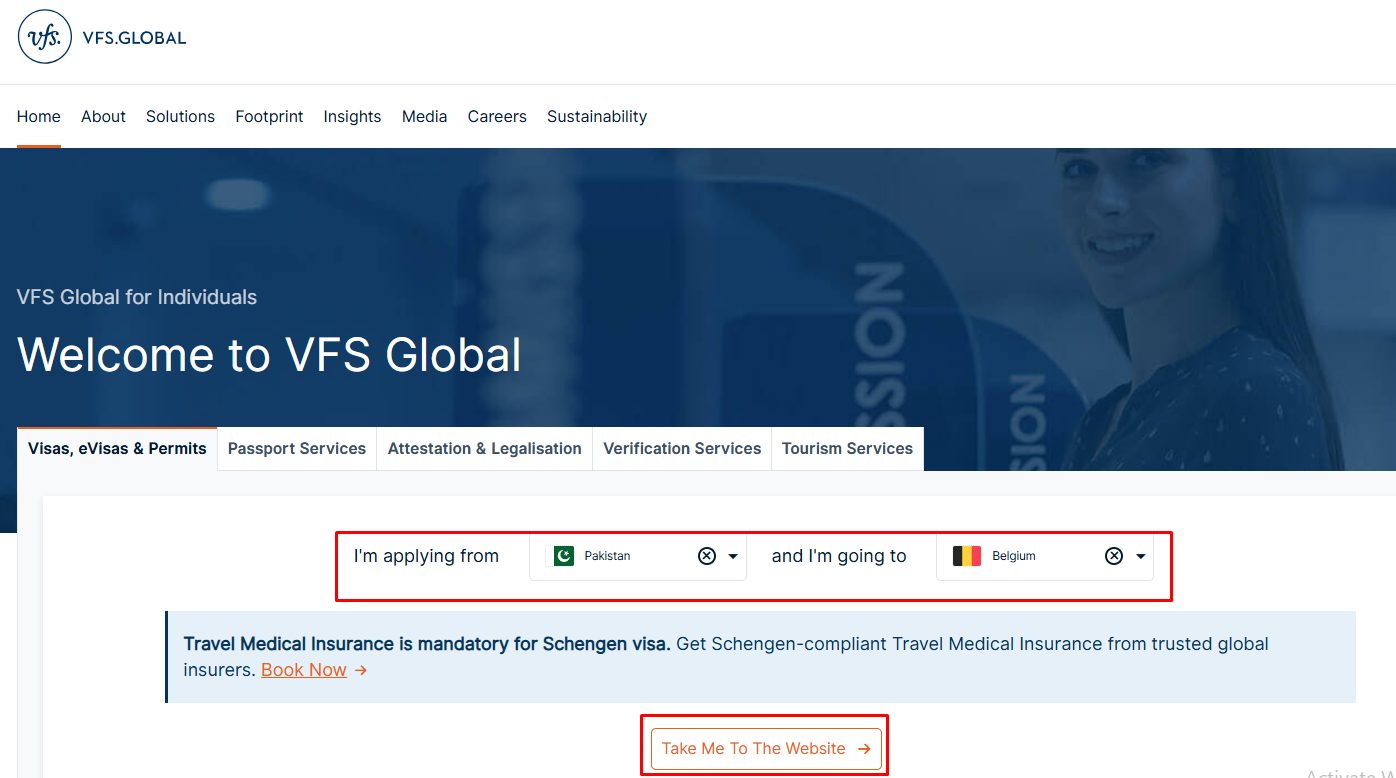Viewport: 1396px width, 778px height.
Task: Follow the Book Now insurance link
Action: click(304, 670)
